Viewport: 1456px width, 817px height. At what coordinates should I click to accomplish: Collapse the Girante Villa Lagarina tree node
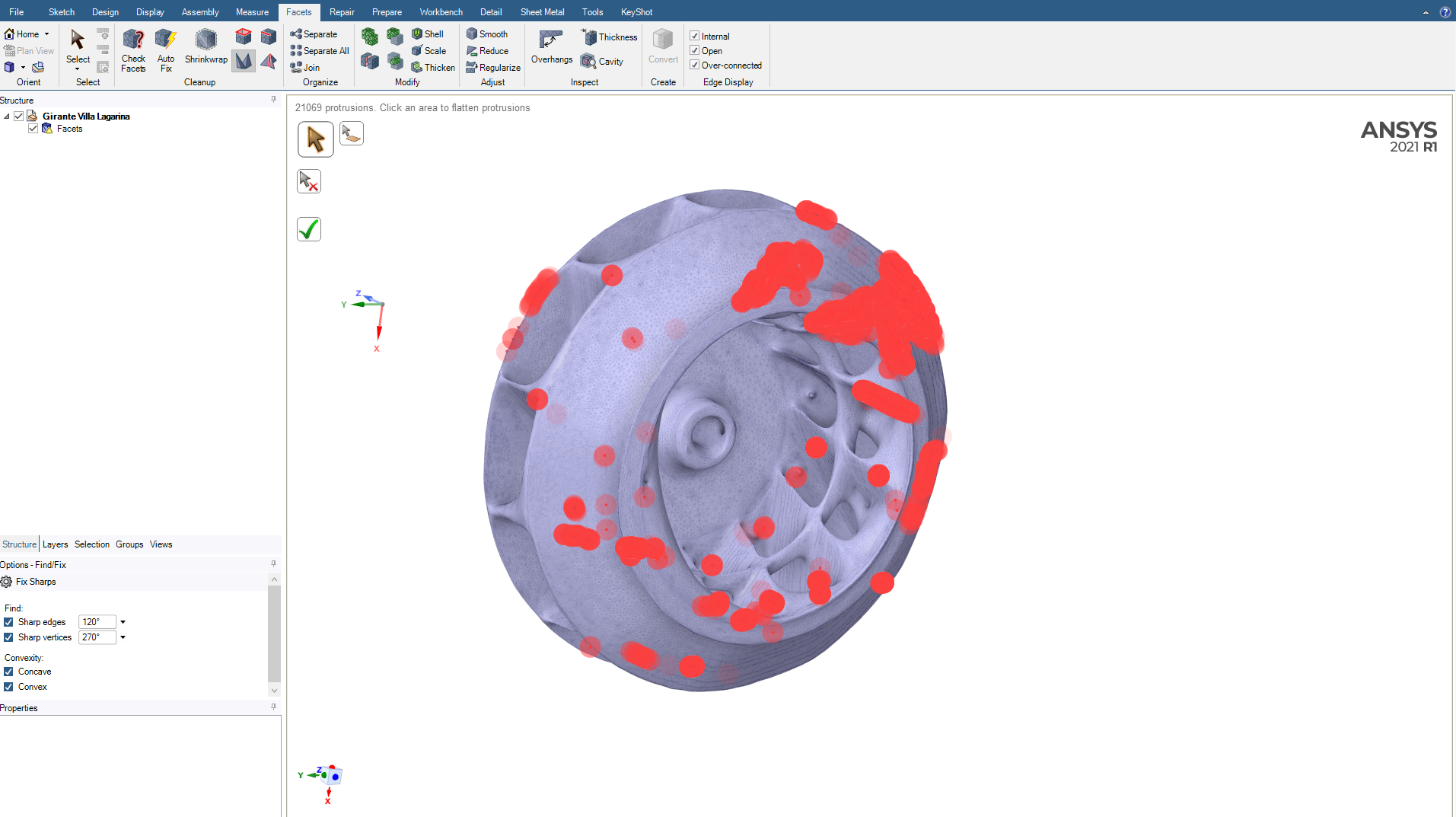point(7,116)
